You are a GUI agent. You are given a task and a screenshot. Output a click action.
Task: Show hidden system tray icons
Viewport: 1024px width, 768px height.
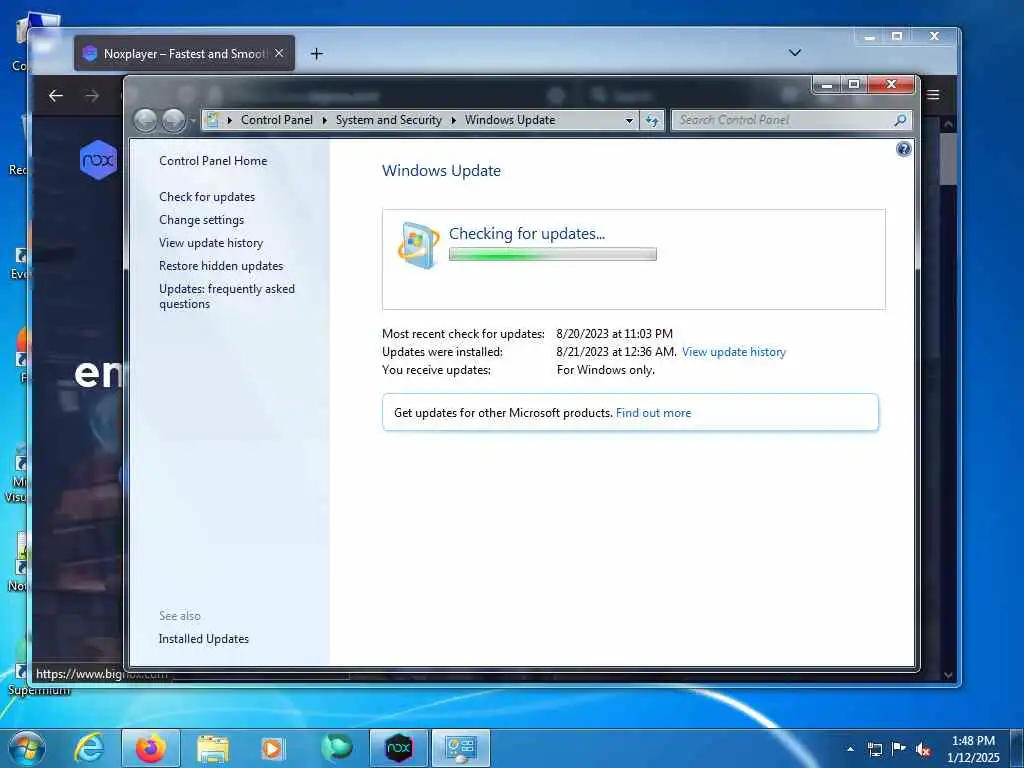850,749
